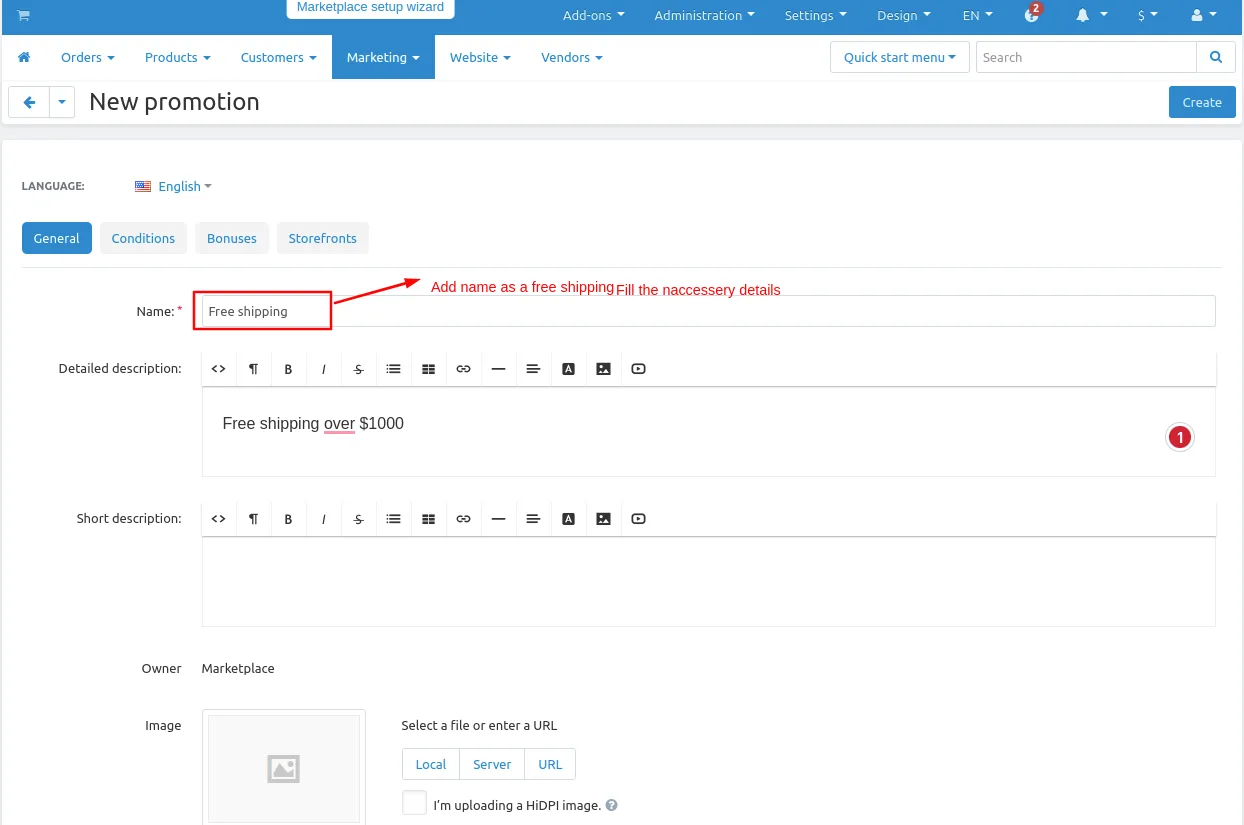The image size is (1244, 825).
Task: Insert a link in Detailed description toolbar
Action: [x=464, y=369]
